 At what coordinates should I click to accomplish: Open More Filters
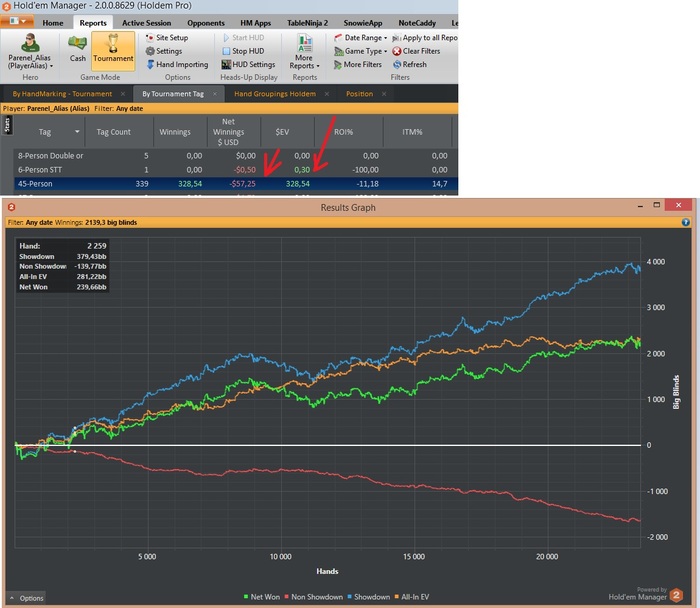[x=358, y=65]
